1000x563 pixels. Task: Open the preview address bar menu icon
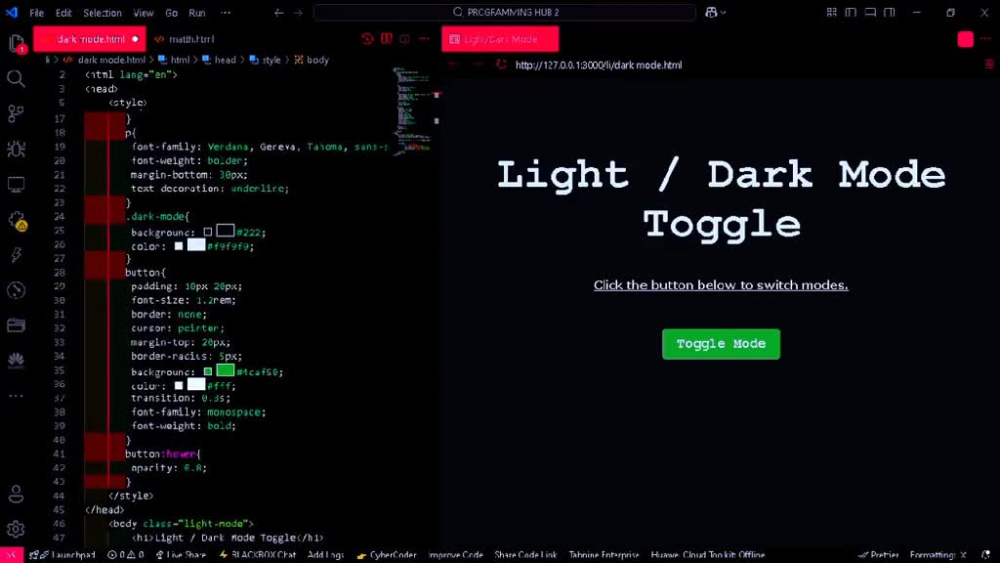[989, 64]
